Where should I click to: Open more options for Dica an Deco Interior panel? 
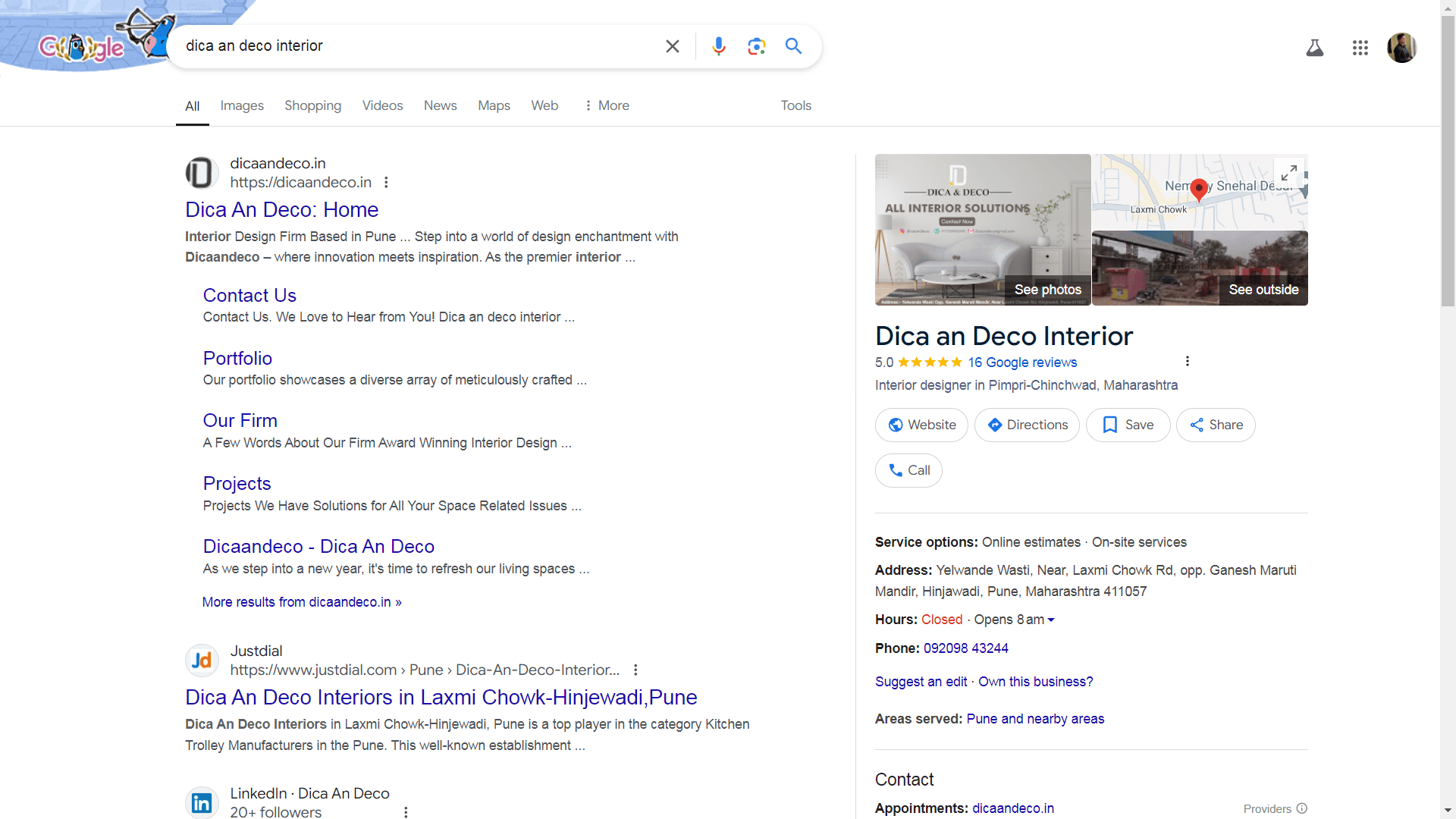pyautogui.click(x=1188, y=362)
